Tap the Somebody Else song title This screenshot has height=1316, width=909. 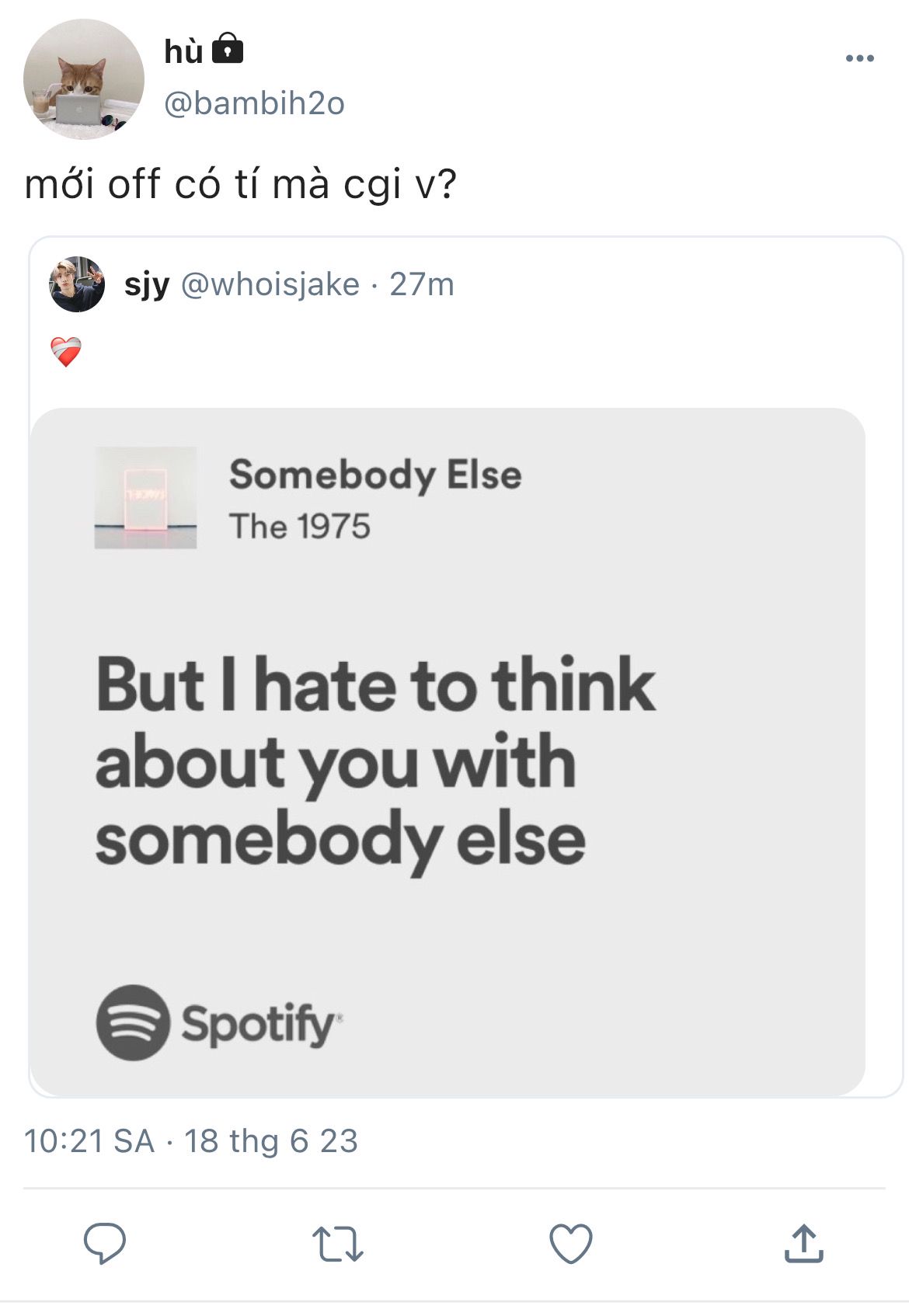[375, 475]
